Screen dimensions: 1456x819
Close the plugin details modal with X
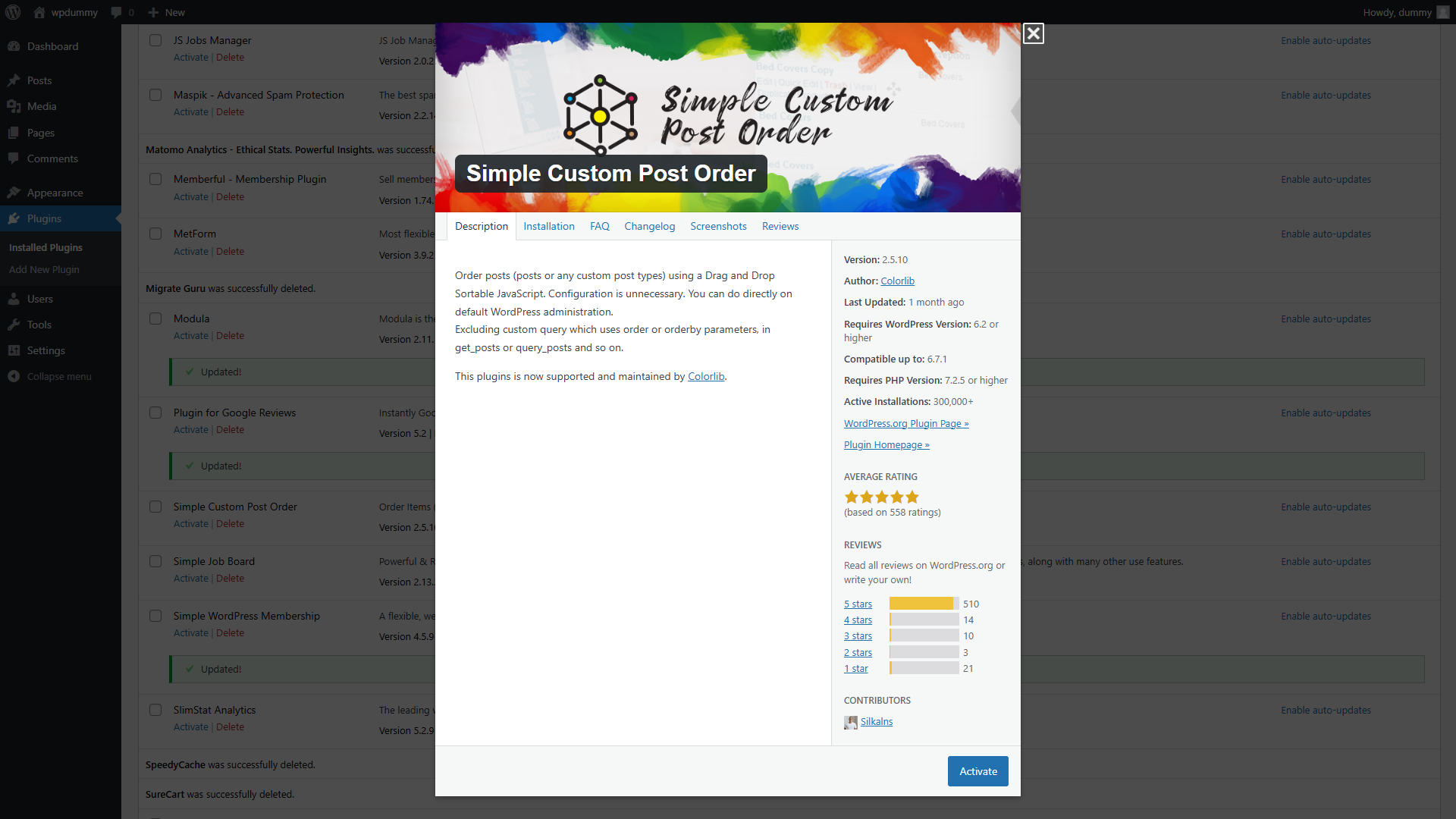click(1033, 33)
